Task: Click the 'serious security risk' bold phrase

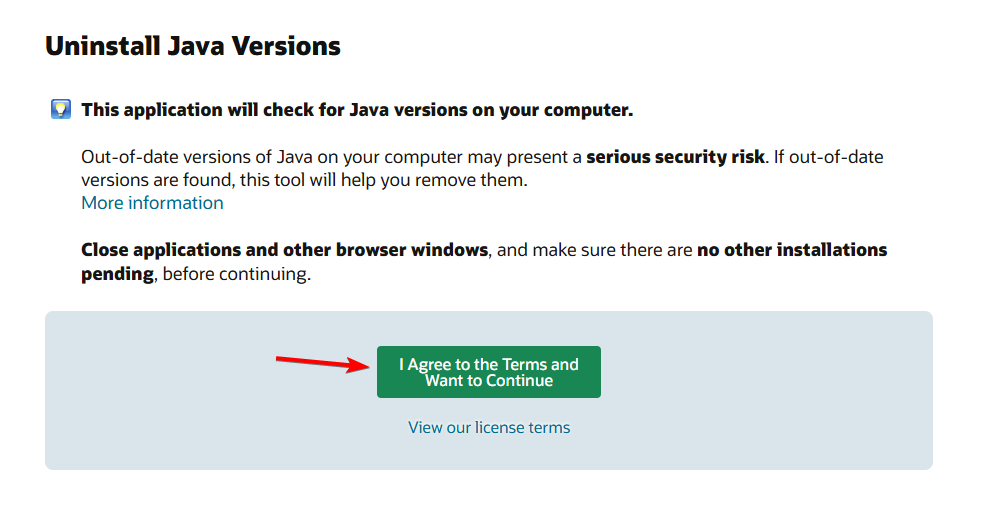Action: (675, 157)
